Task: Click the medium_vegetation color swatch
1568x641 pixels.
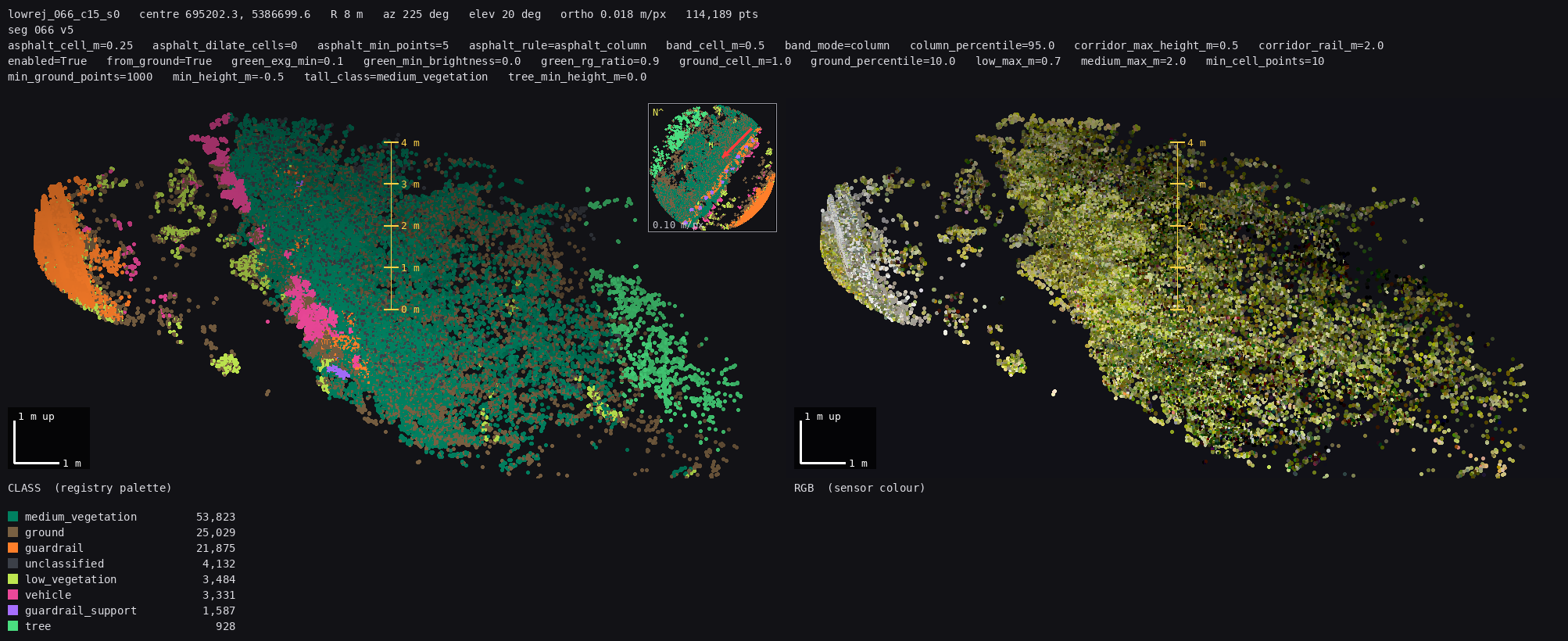Action: coord(13,517)
